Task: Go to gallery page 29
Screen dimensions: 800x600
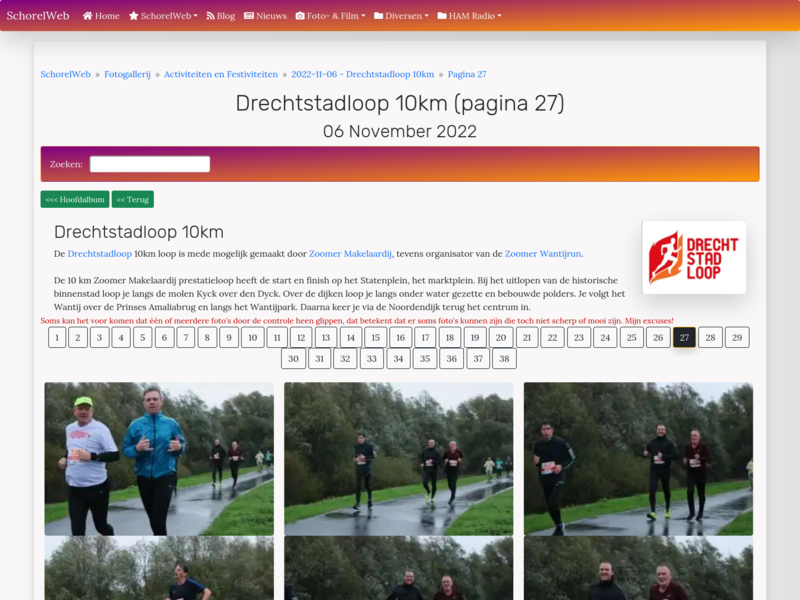Action: 737,337
